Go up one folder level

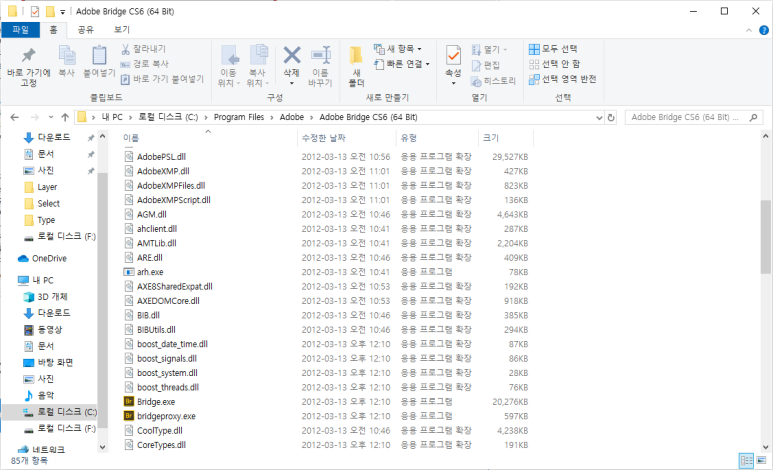pos(65,117)
